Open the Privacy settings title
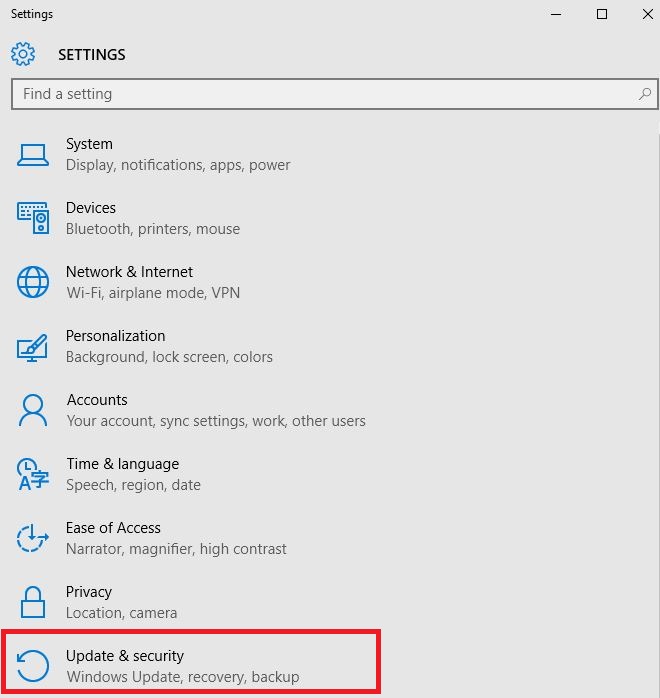Screen dimensions: 660x698 89,592
